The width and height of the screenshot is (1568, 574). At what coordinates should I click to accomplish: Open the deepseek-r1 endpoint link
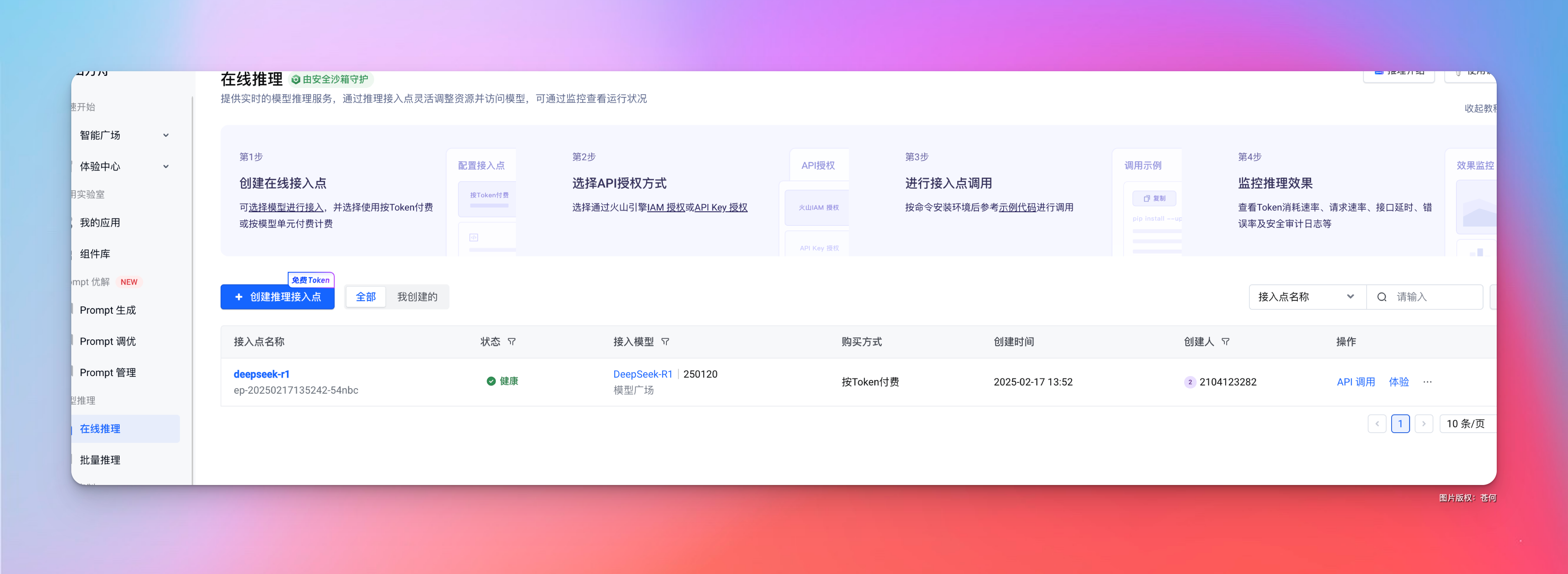262,374
